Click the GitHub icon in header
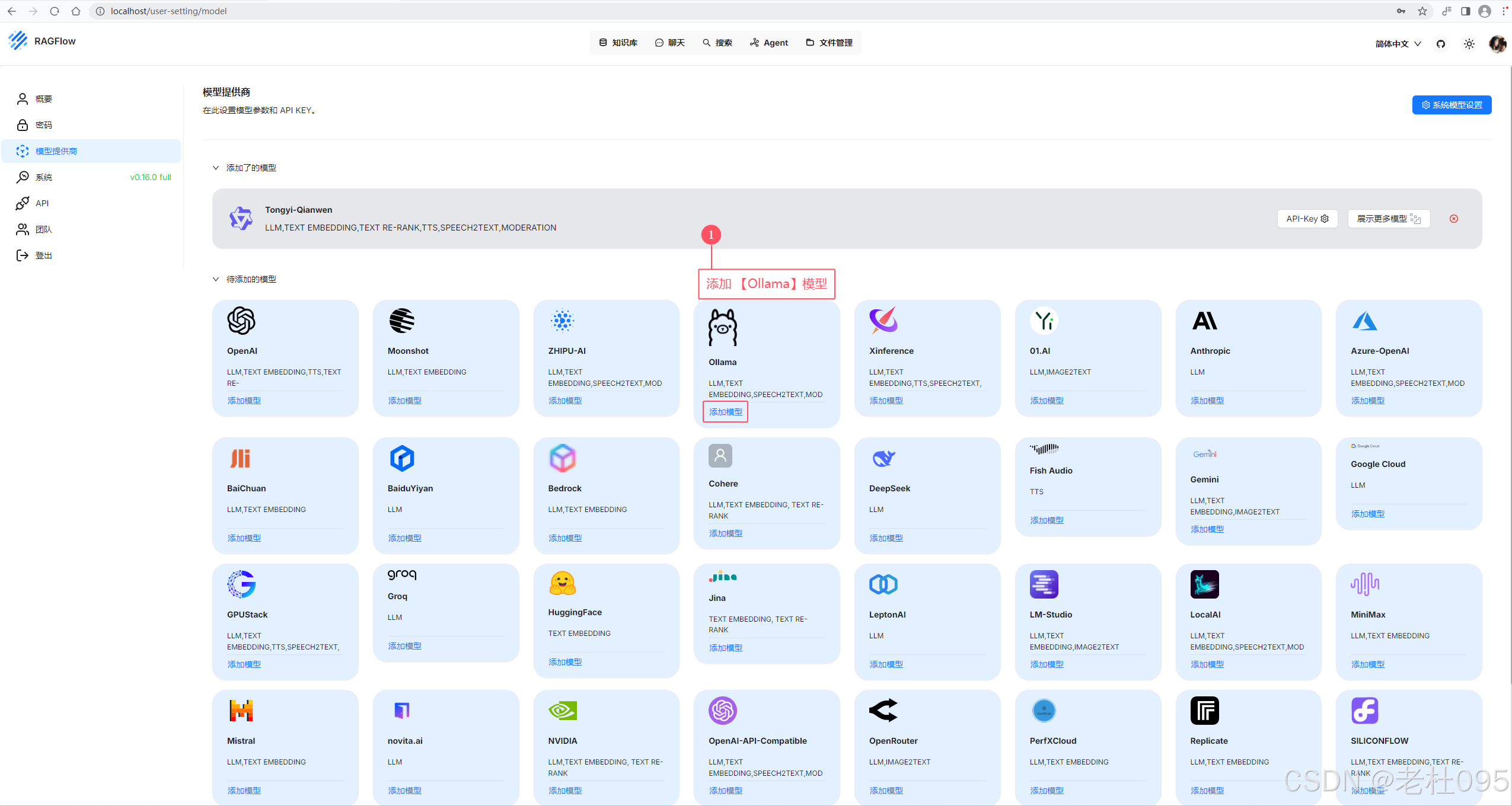This screenshot has width=1512, height=806. pos(1441,44)
